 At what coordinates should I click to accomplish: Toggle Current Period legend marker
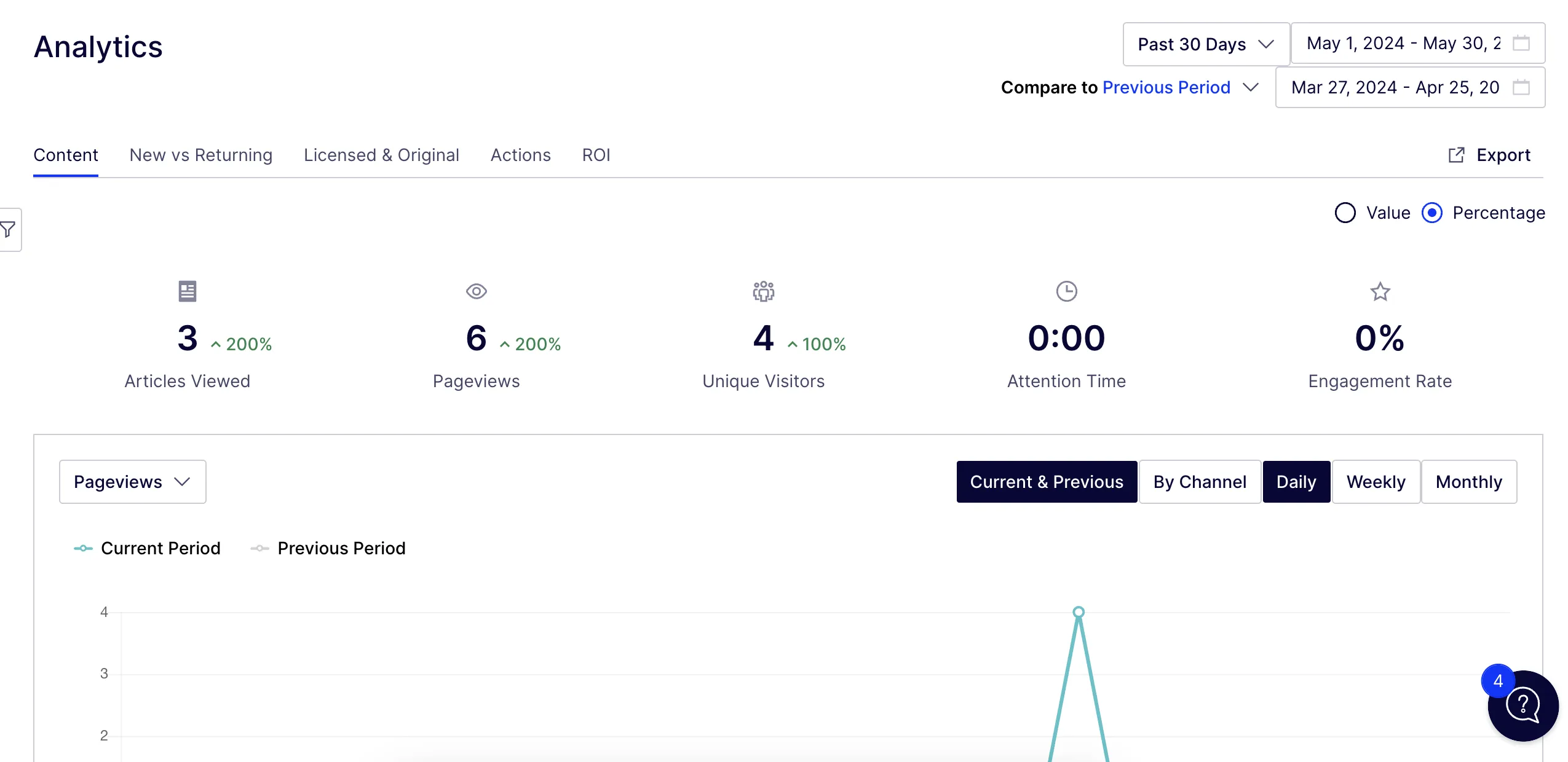click(83, 548)
